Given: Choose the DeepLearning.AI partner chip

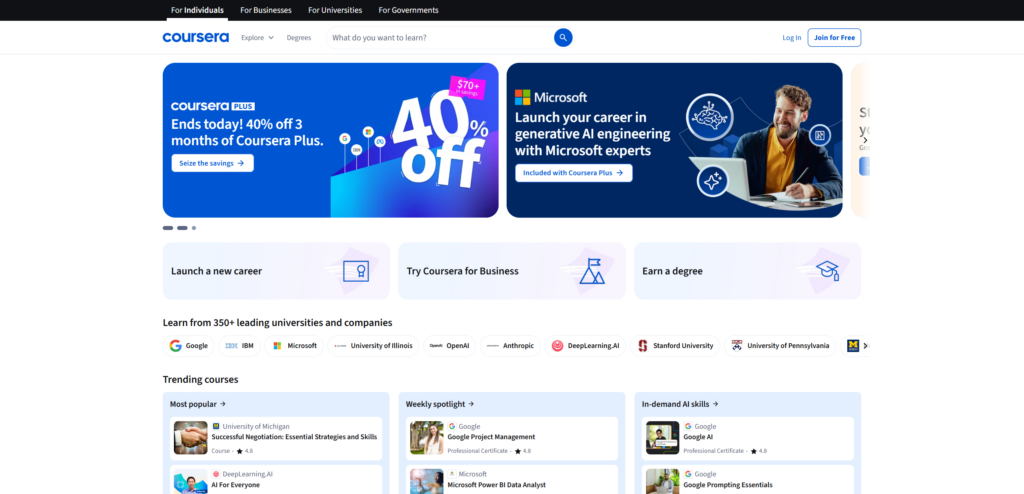Looking at the screenshot, I should (x=586, y=346).
